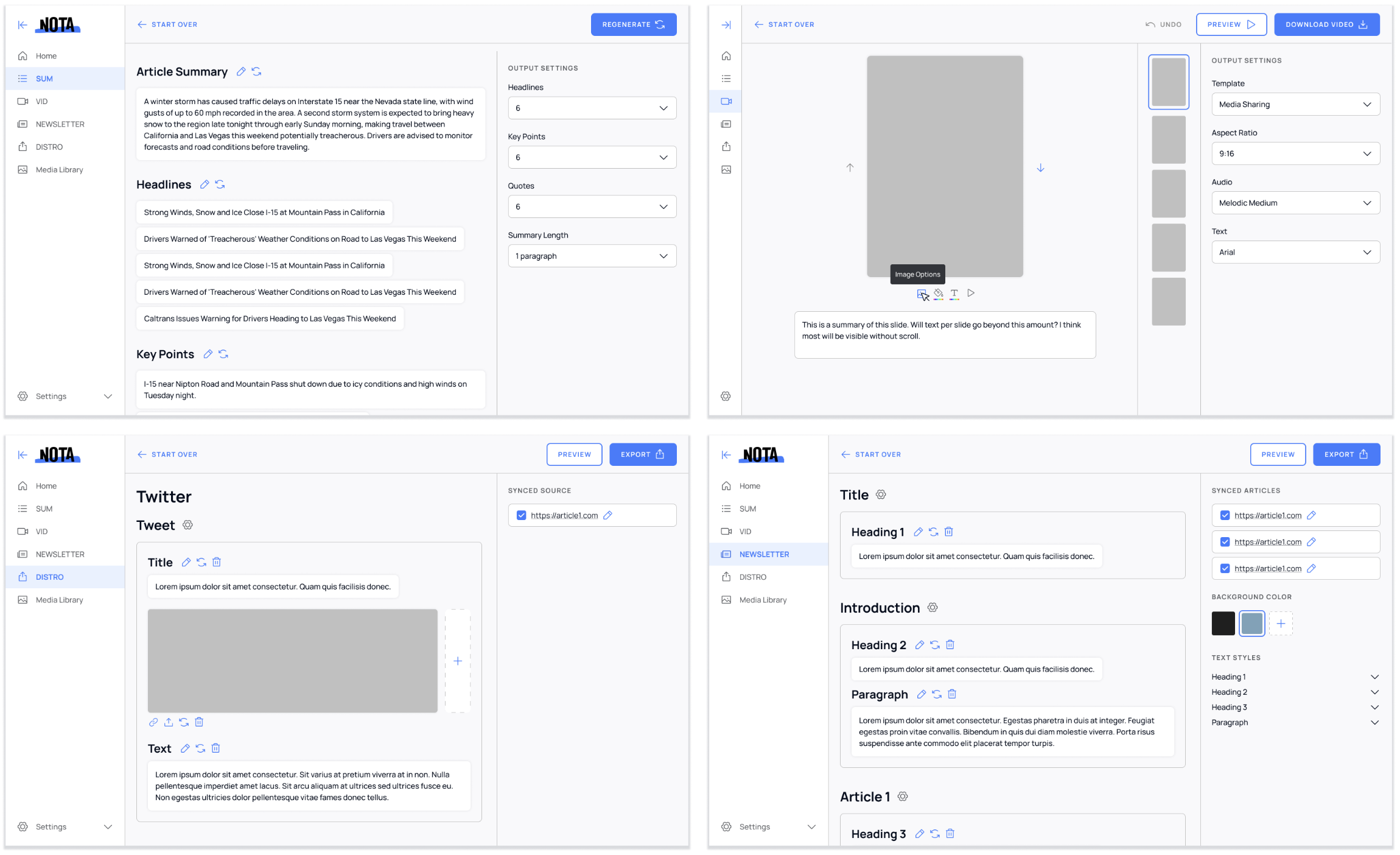The height and width of the screenshot is (855, 1400).
Task: Open the Summary Length dropdown
Action: [592, 256]
